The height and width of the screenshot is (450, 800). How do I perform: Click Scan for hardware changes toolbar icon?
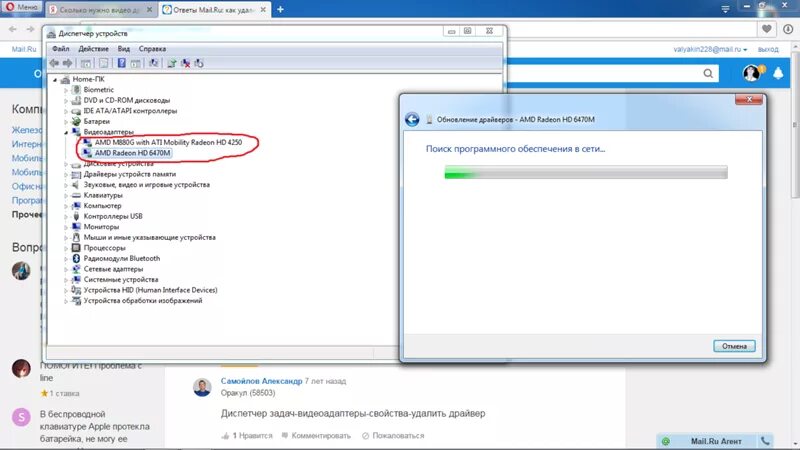153,63
